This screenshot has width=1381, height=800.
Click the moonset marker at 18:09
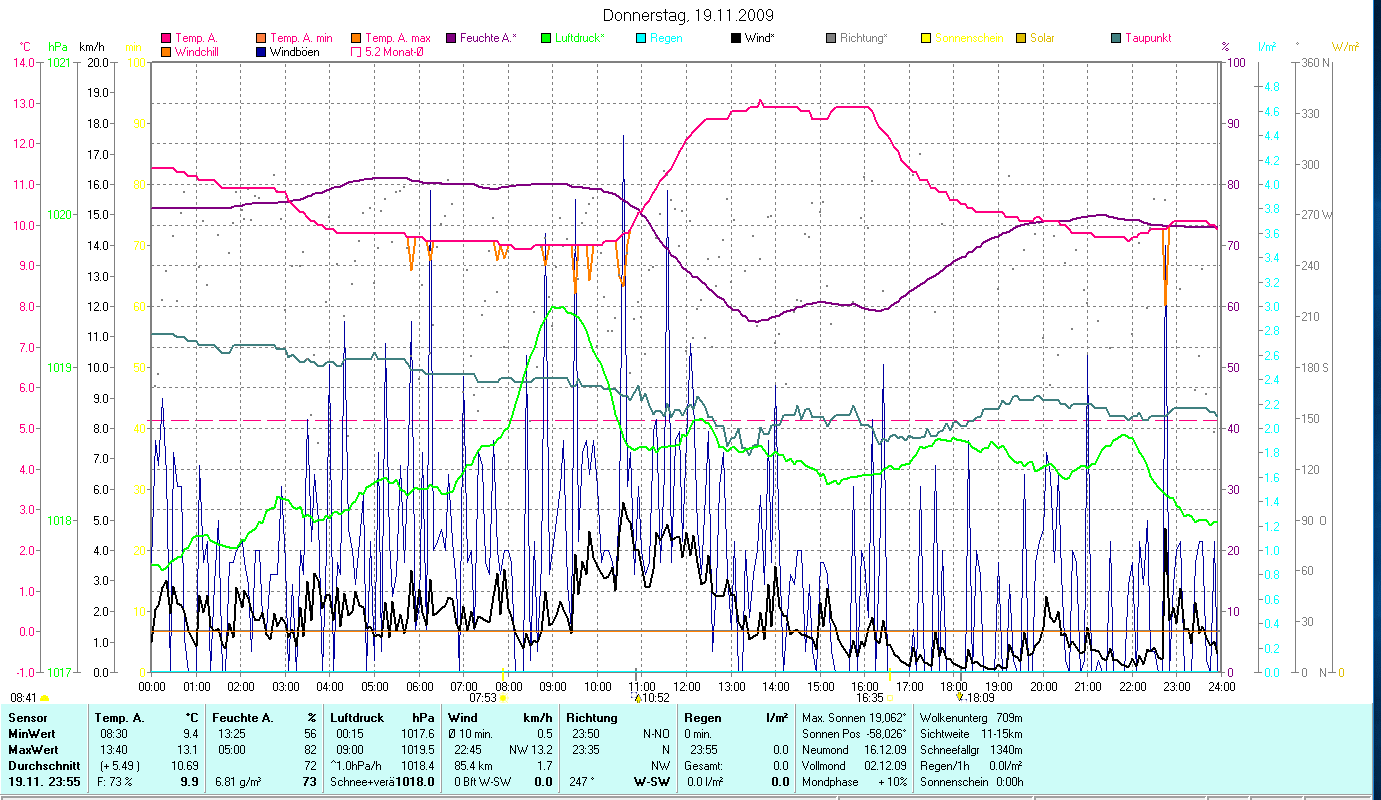click(x=959, y=697)
